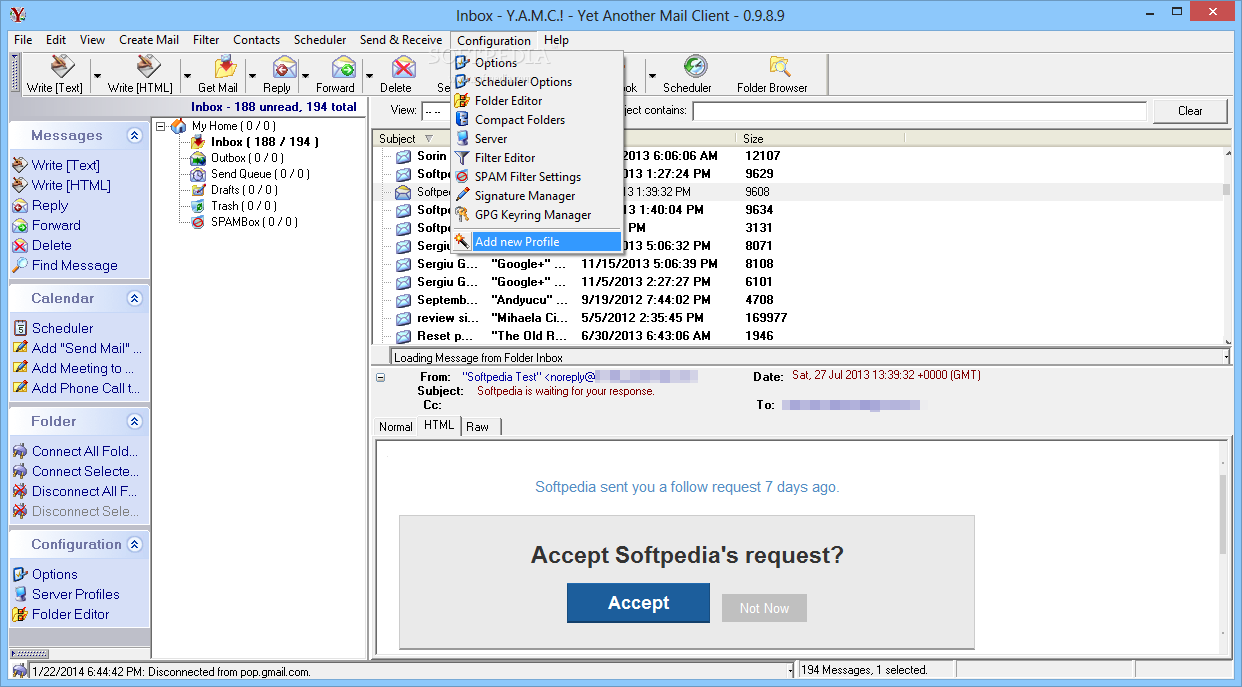The height and width of the screenshot is (687, 1242).
Task: Select the Trash folder
Action: pos(244,206)
